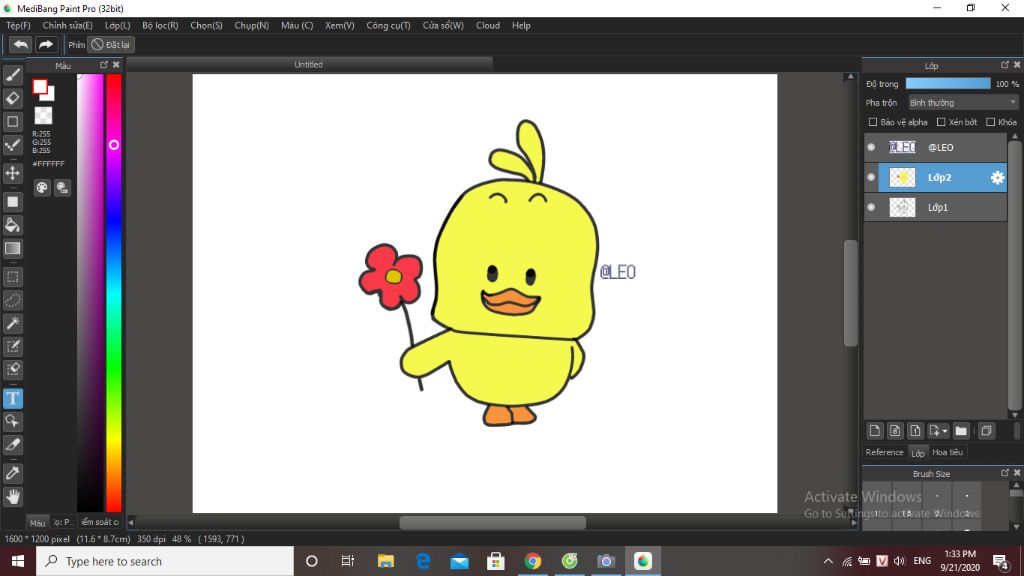Open the Bộ lọc(R) menu
This screenshot has height=576, width=1024.
click(160, 25)
